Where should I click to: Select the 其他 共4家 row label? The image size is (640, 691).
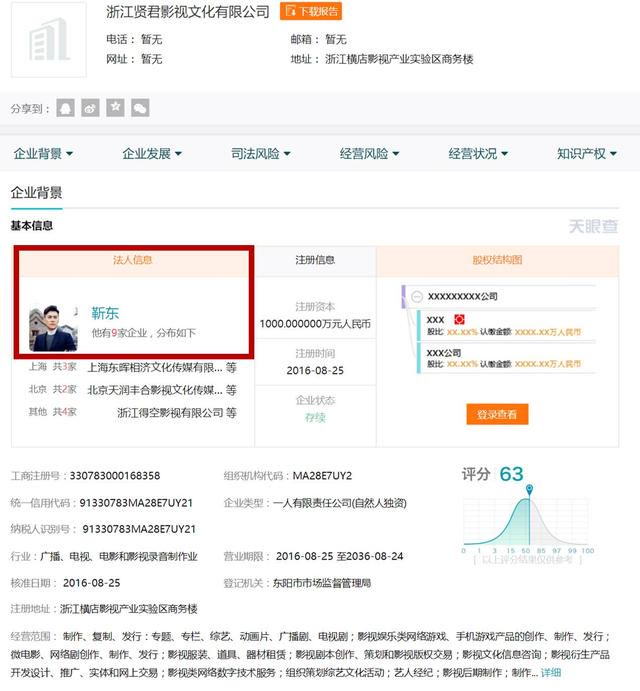click(x=52, y=412)
